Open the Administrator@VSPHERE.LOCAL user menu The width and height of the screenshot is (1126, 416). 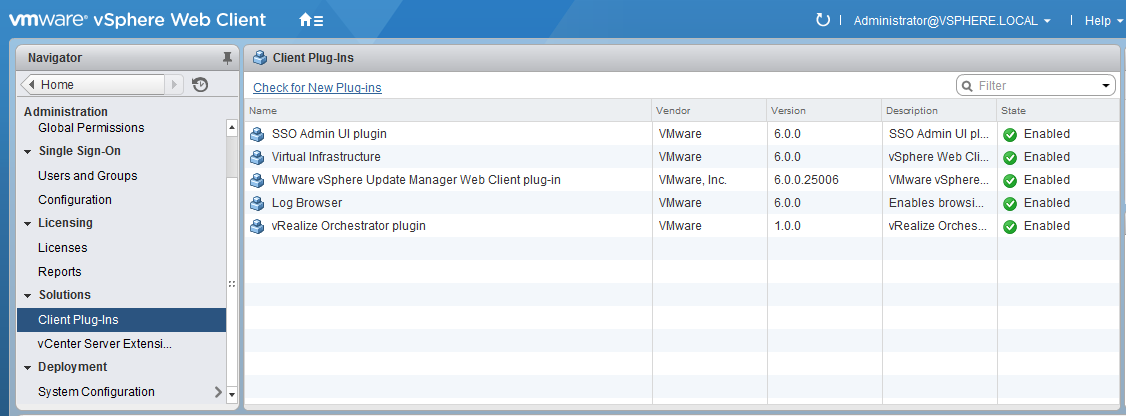[x=951, y=20]
